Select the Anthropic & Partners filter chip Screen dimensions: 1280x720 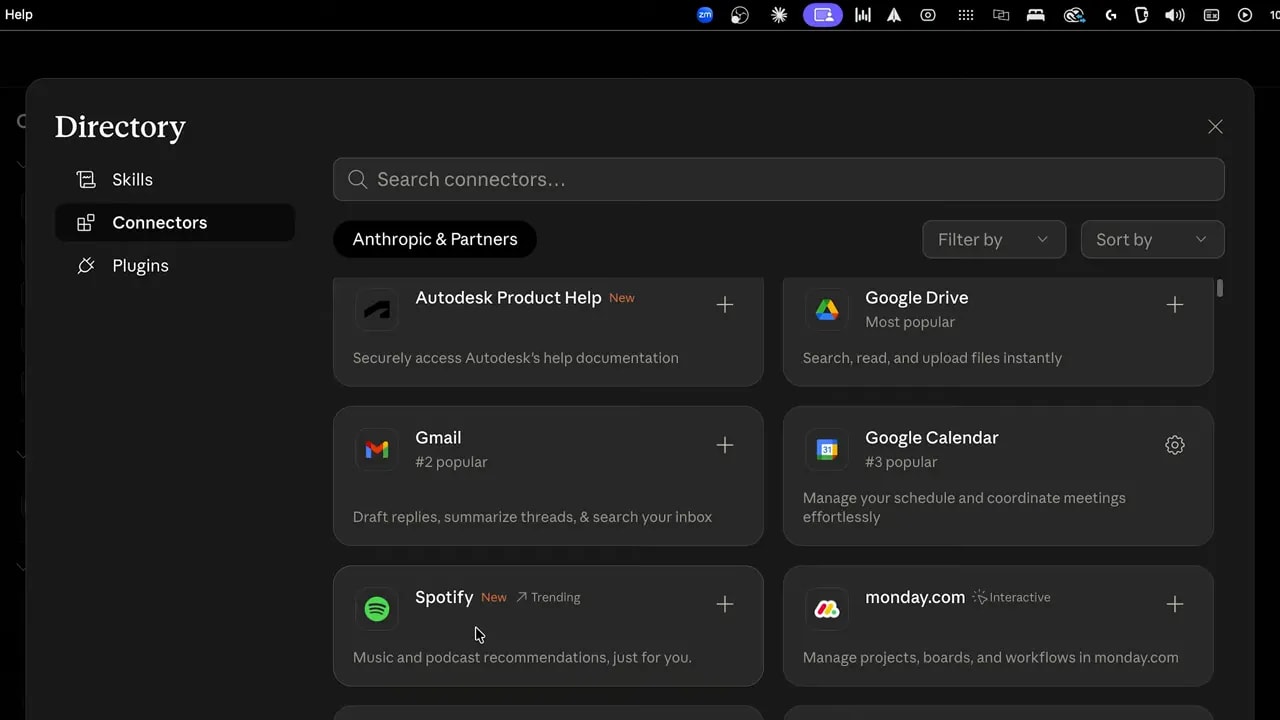pyautogui.click(x=435, y=240)
